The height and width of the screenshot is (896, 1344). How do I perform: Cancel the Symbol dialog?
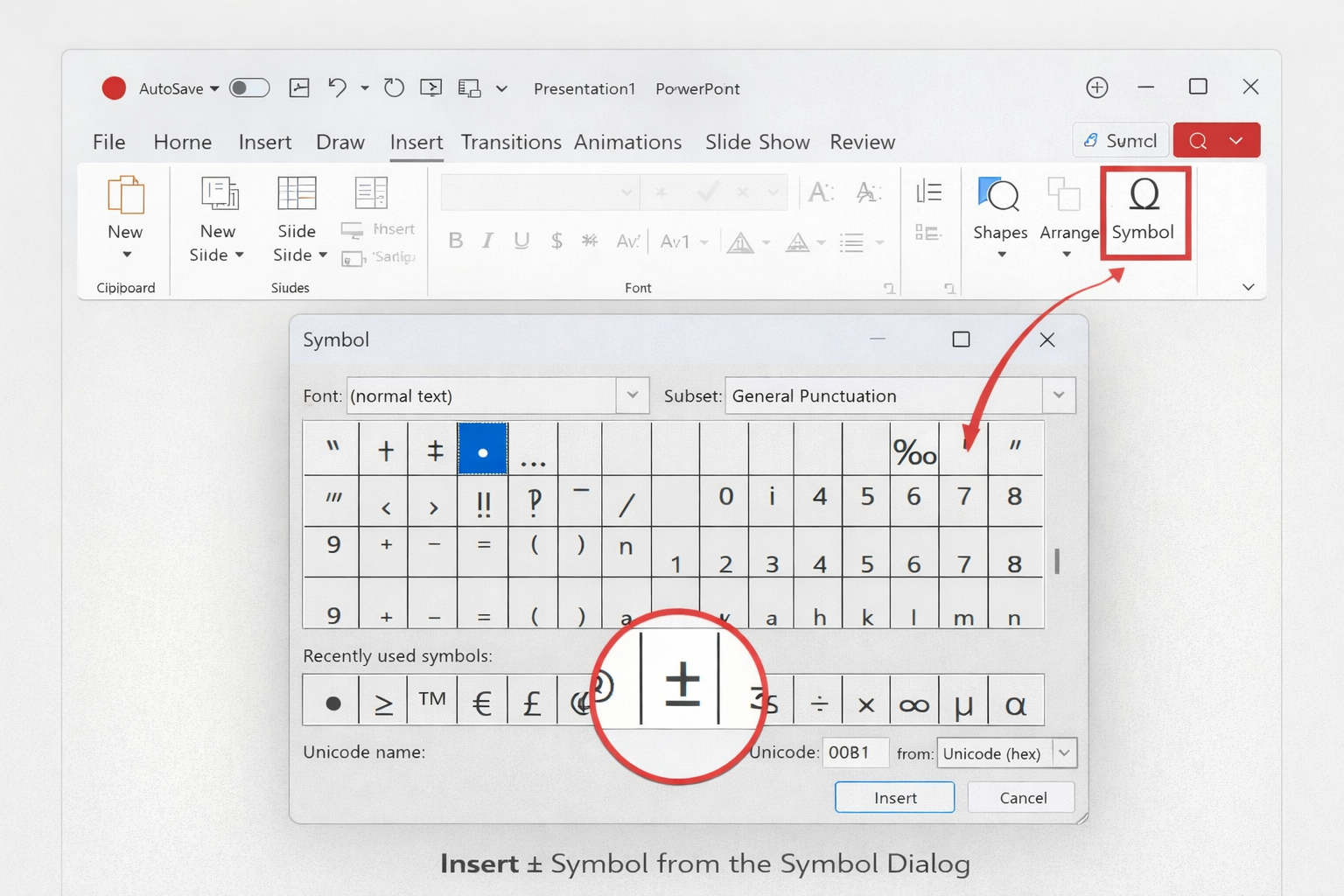coord(1020,797)
